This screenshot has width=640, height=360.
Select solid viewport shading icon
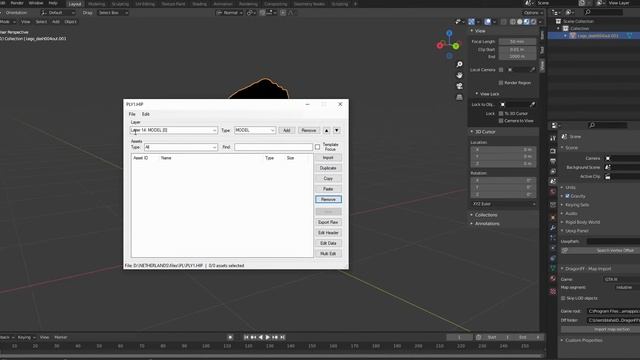tap(520, 22)
